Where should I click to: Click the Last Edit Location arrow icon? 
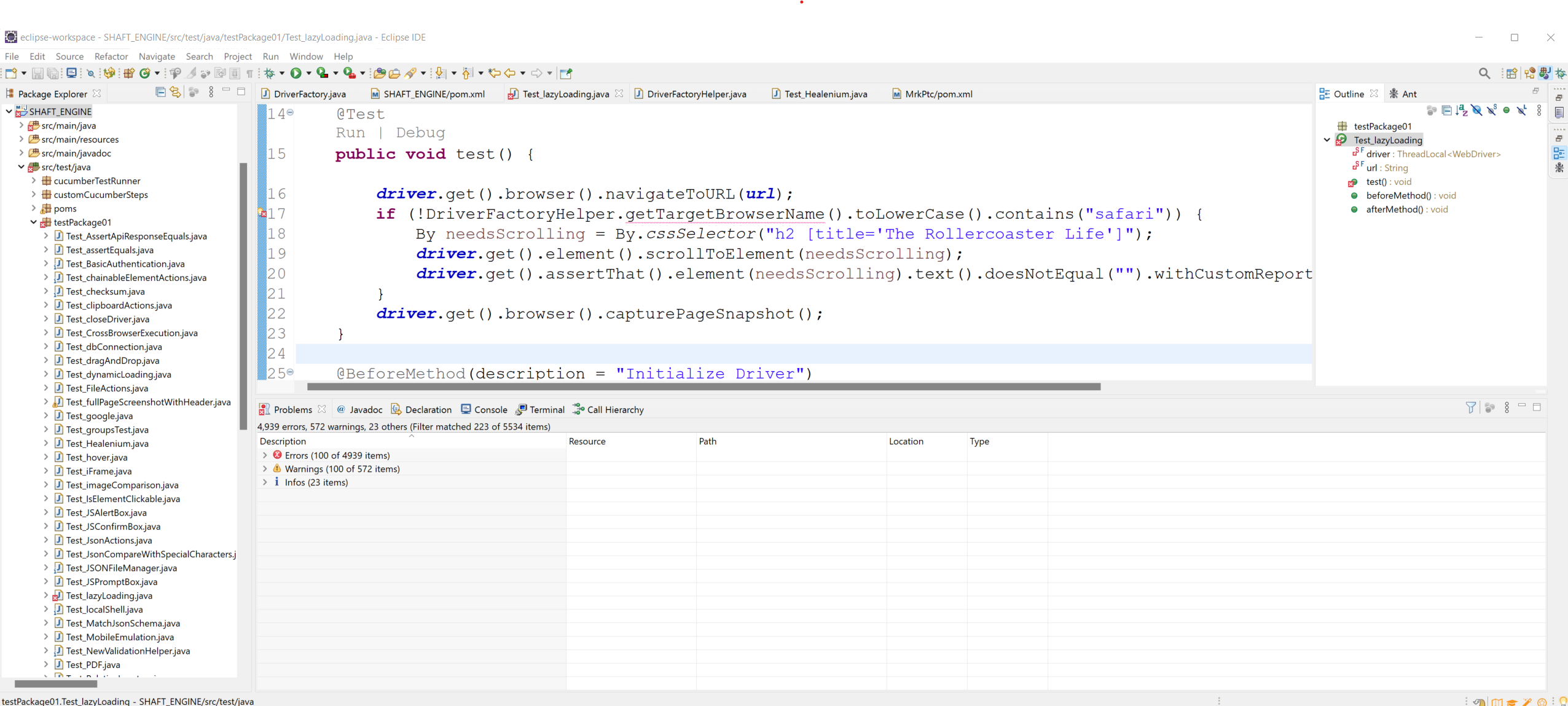[x=495, y=73]
